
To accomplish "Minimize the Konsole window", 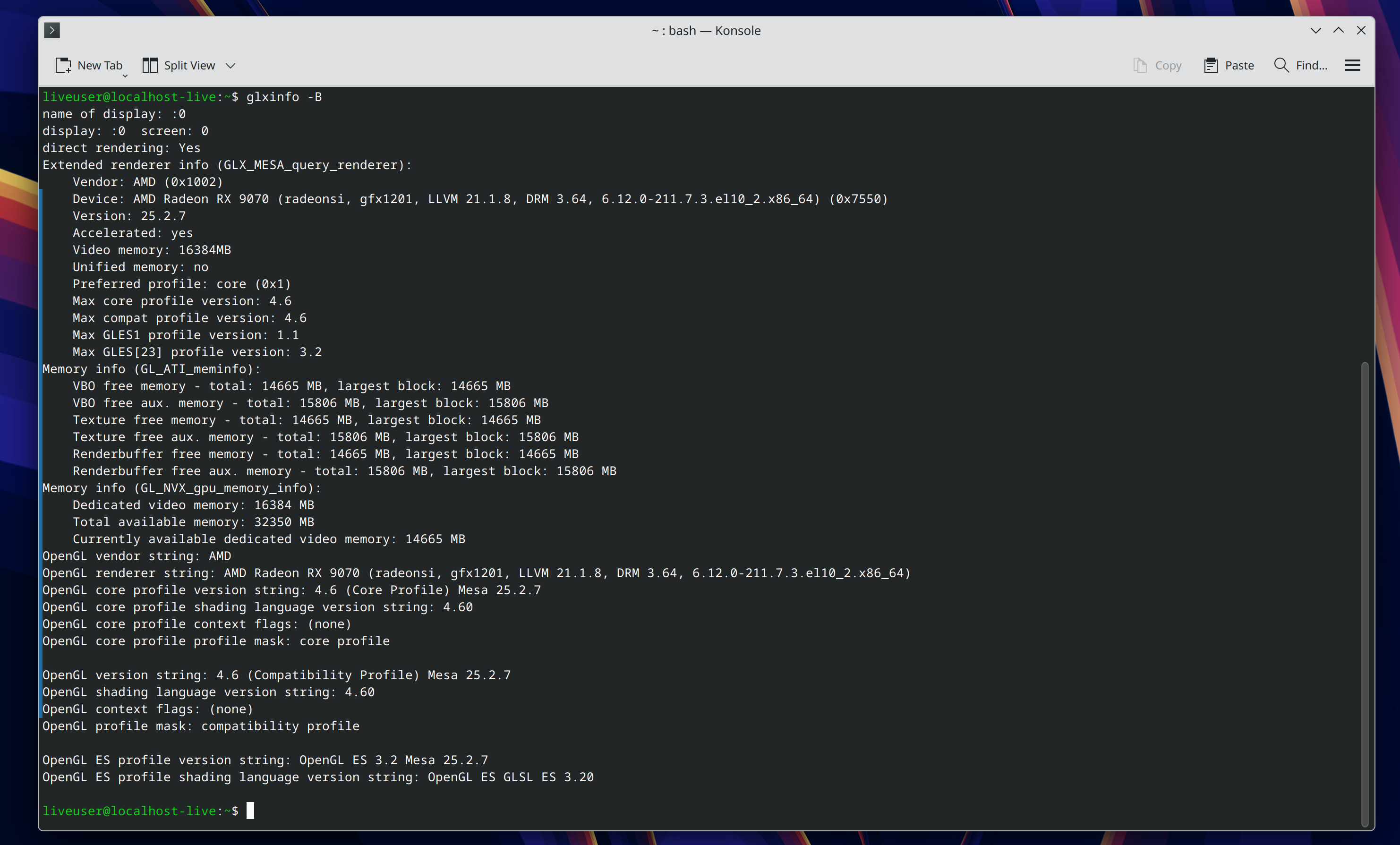I will pos(1316,31).
